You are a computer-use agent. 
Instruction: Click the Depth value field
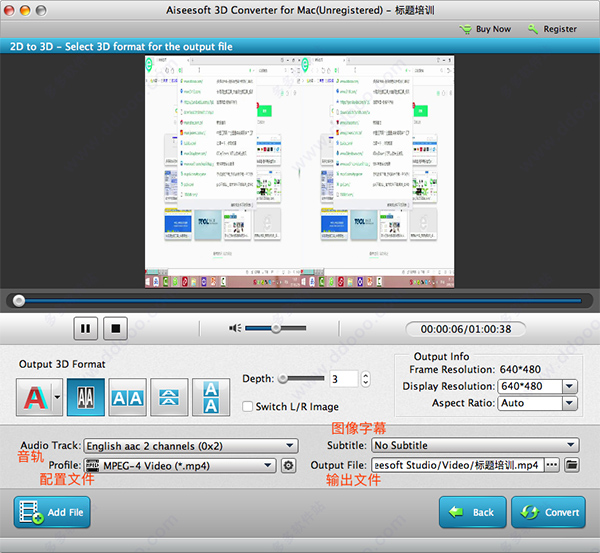click(x=344, y=379)
